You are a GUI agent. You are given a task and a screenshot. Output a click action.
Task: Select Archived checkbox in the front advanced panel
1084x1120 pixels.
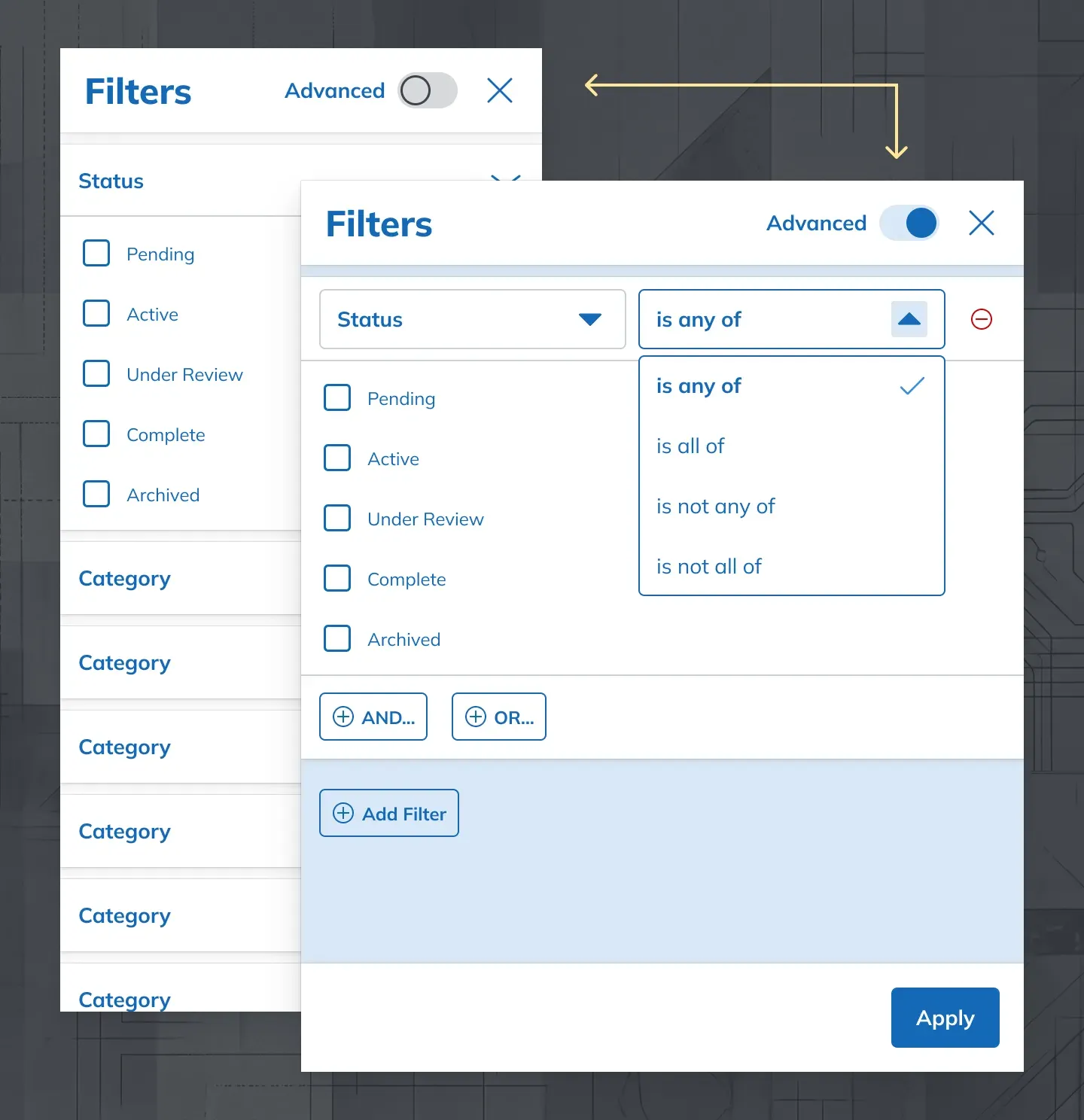337,638
